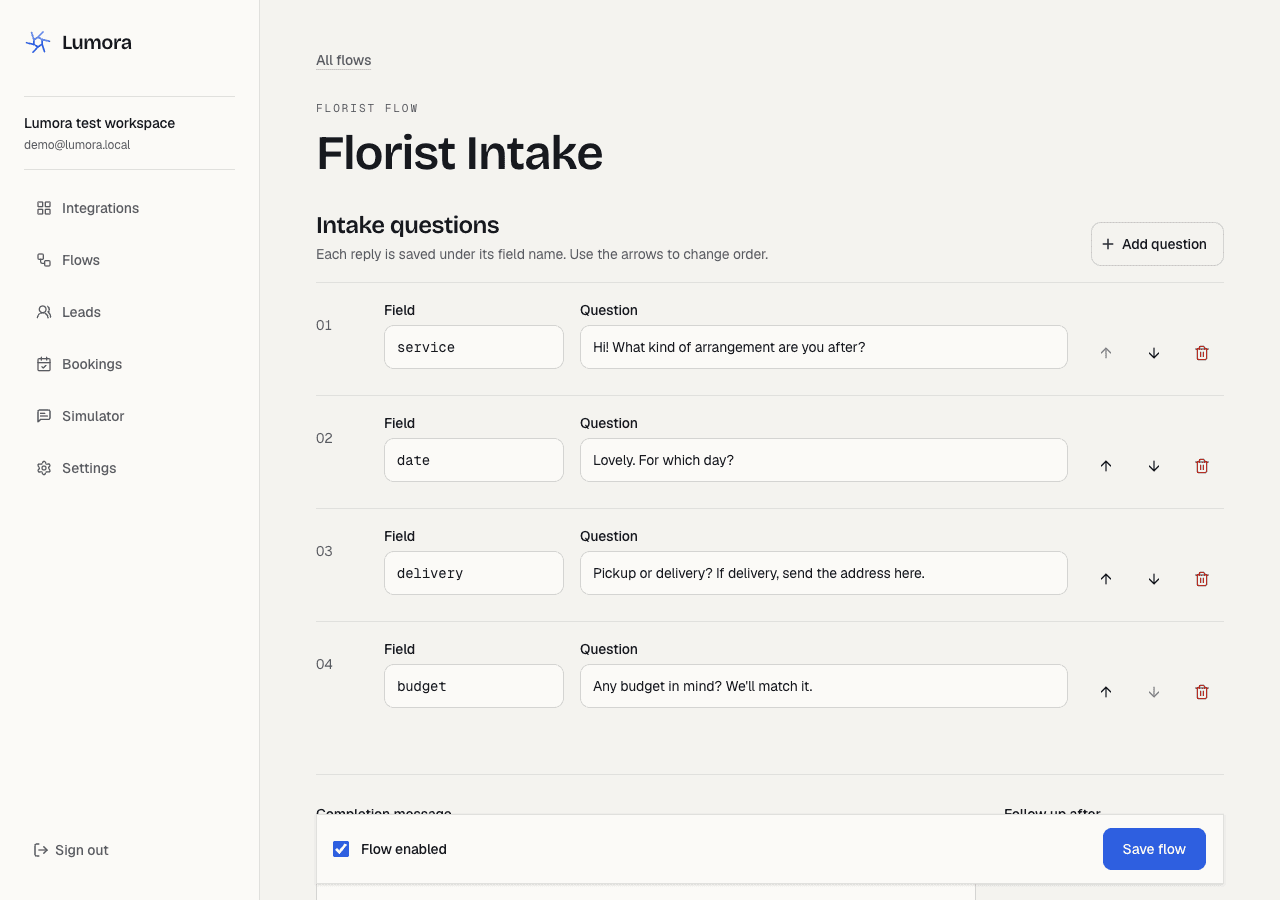Click the FLORIST FLOW label

(367, 108)
